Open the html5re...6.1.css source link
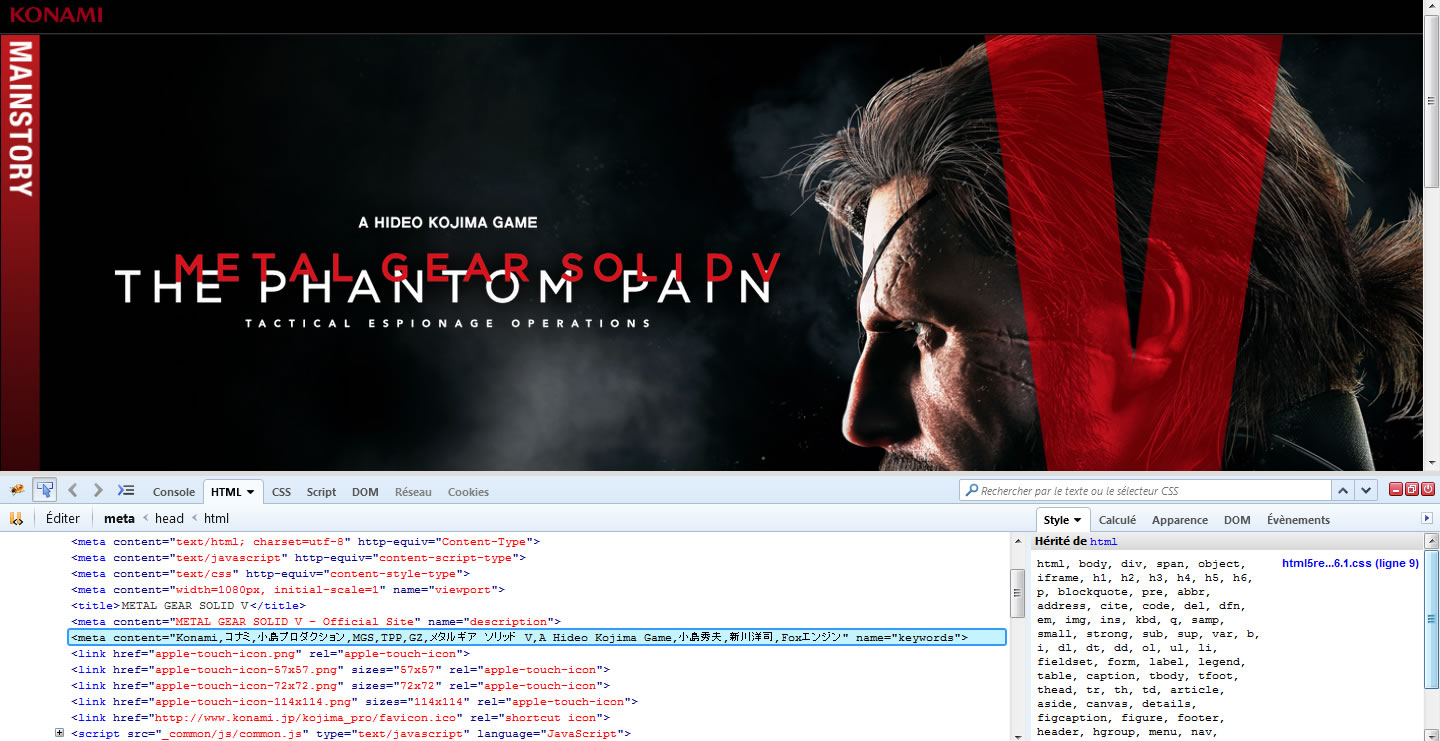The width and height of the screenshot is (1440, 741). click(1350, 563)
